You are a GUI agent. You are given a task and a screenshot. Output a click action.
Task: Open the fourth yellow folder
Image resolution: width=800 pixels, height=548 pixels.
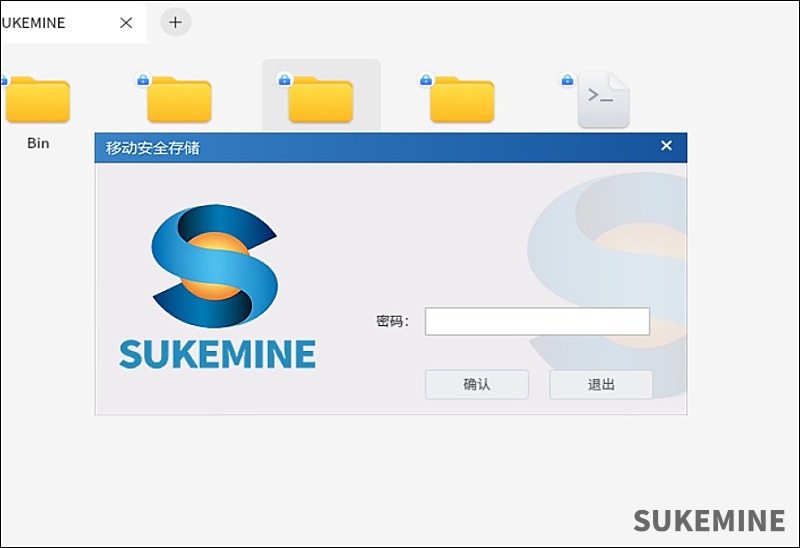point(462,100)
